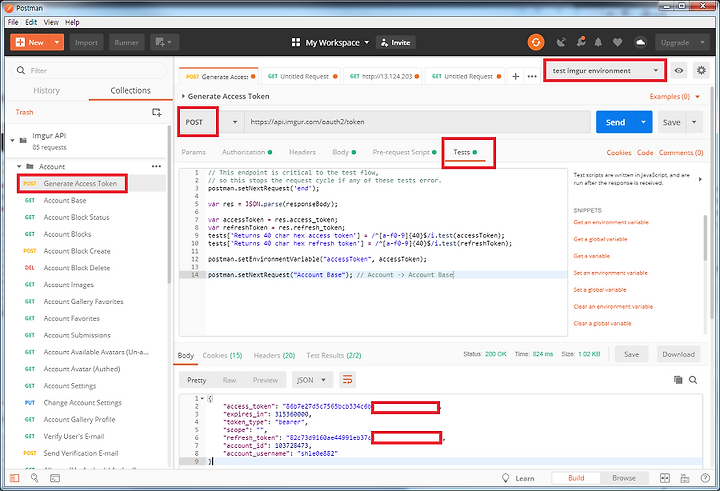Switch to Build mode
Image resolution: width=720 pixels, height=491 pixels.
coord(576,478)
